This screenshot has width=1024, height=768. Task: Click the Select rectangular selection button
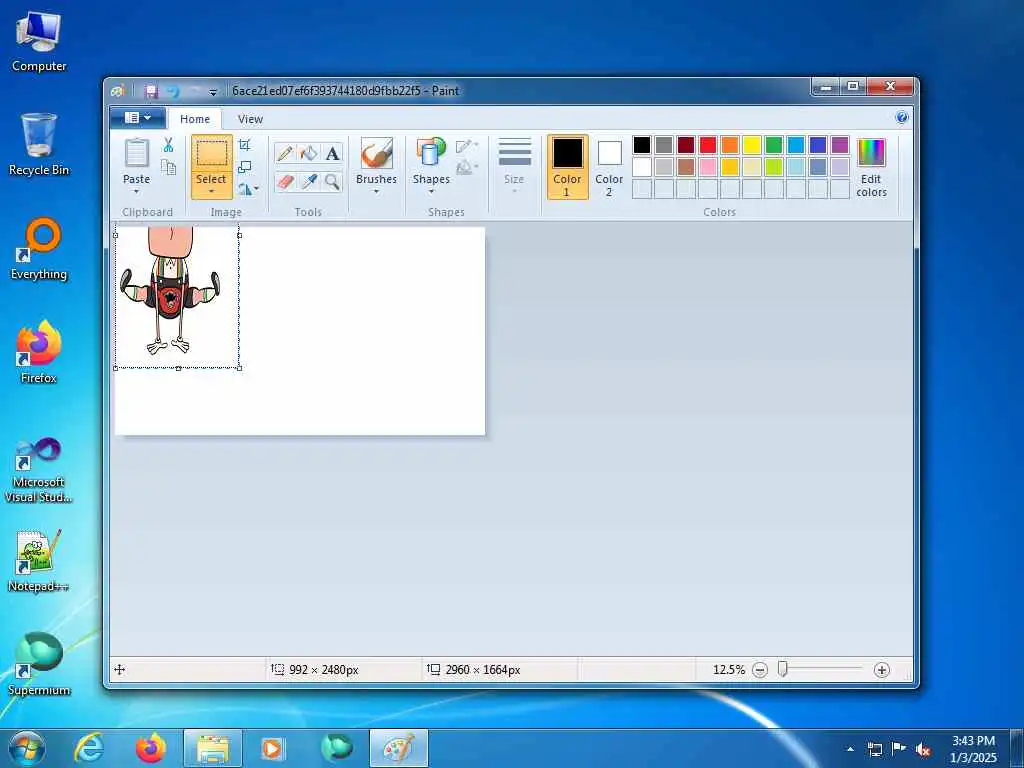212,153
